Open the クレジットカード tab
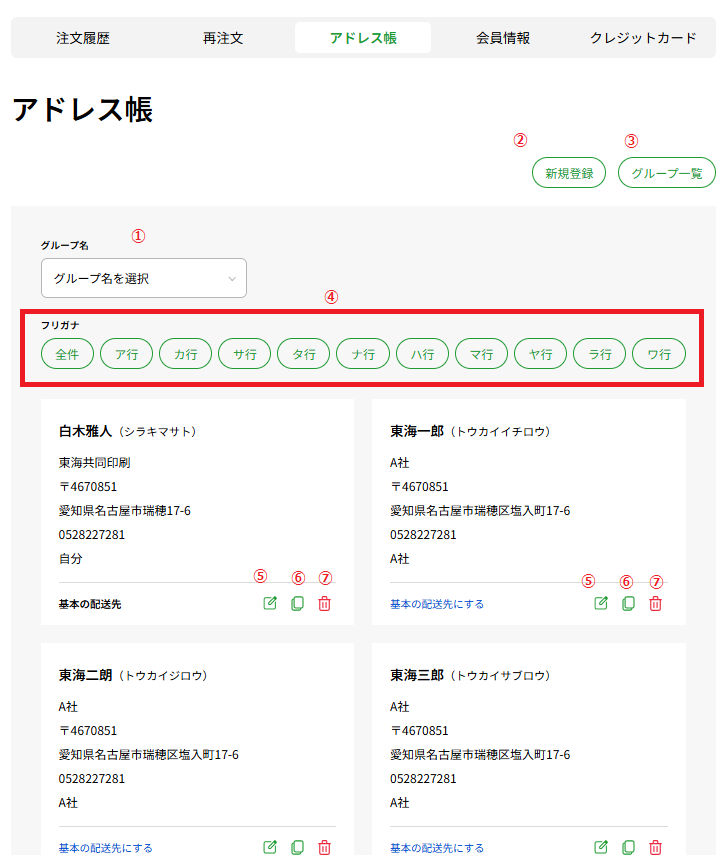Image resolution: width=724 pixels, height=855 pixels. pyautogui.click(x=641, y=36)
